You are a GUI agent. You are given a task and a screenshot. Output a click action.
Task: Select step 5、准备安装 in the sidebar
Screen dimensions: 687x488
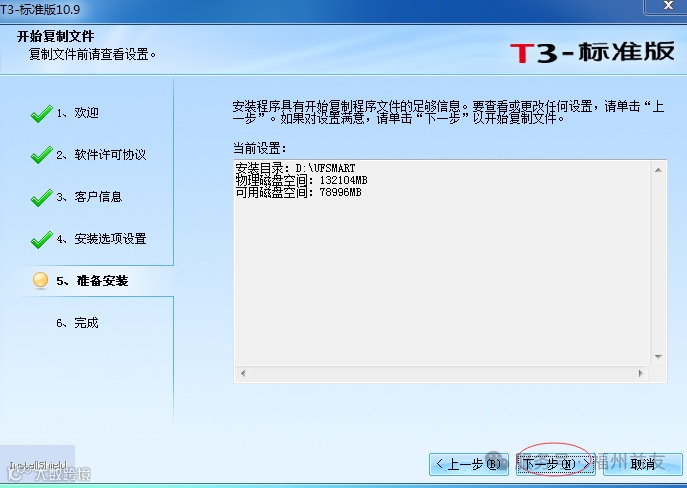[92, 281]
